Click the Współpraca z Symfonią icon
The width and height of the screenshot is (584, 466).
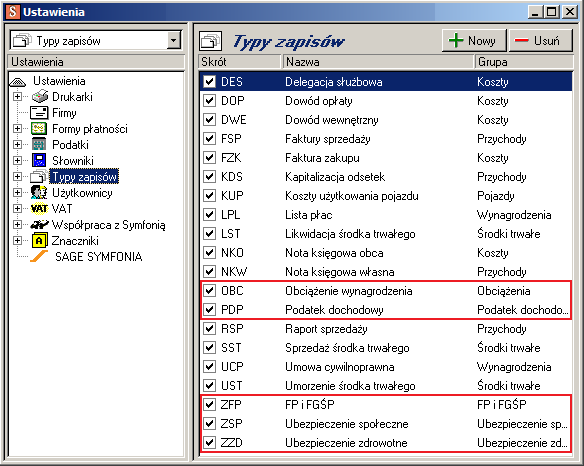click(39, 225)
